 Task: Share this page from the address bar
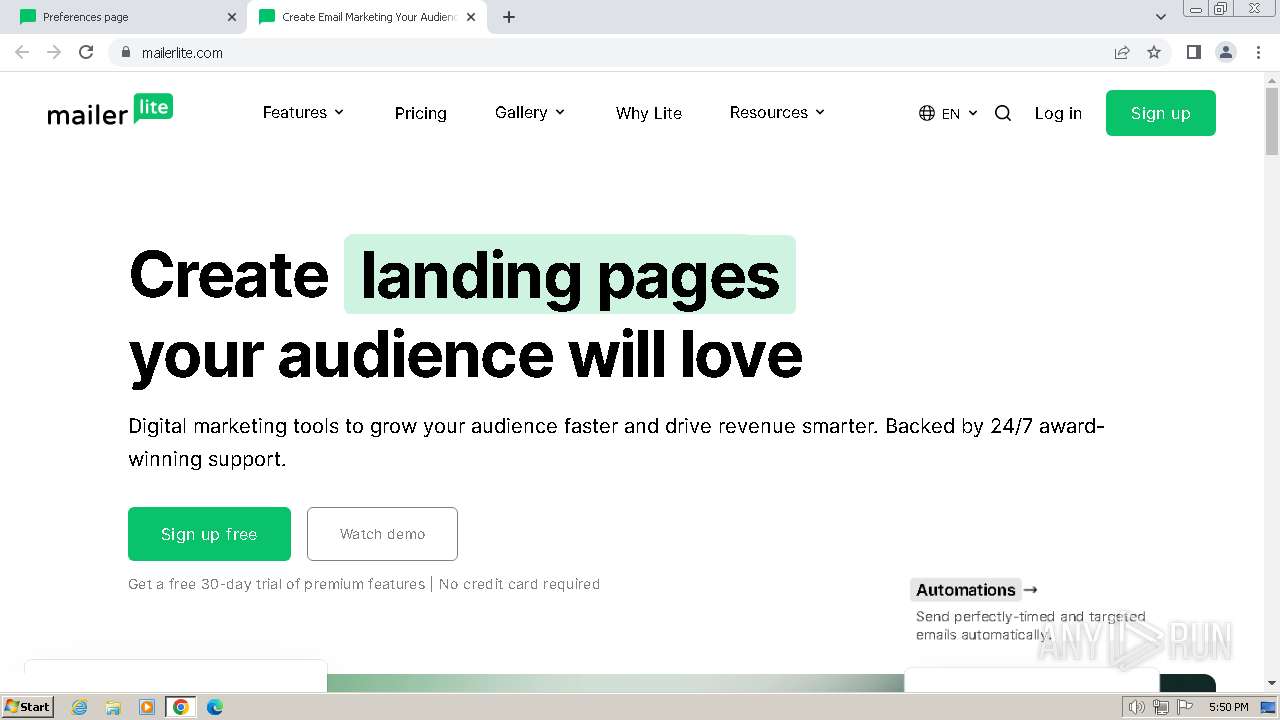1122,52
